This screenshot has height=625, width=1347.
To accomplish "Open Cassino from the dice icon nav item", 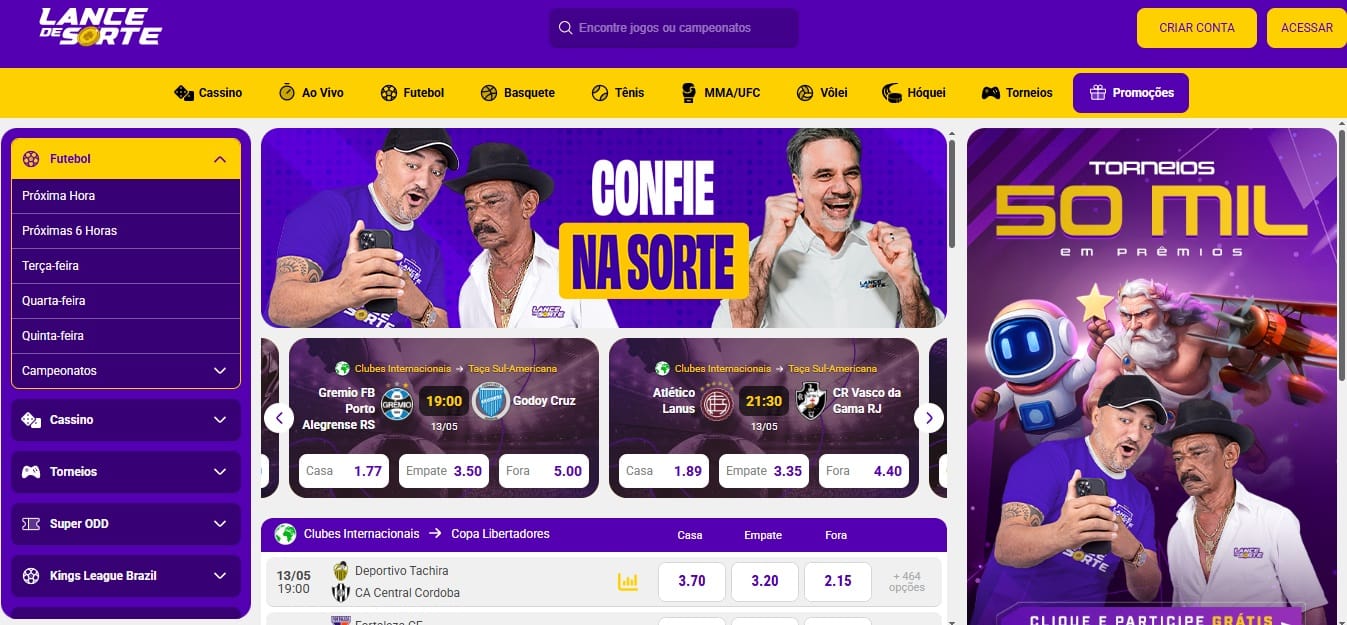I will pos(184,93).
